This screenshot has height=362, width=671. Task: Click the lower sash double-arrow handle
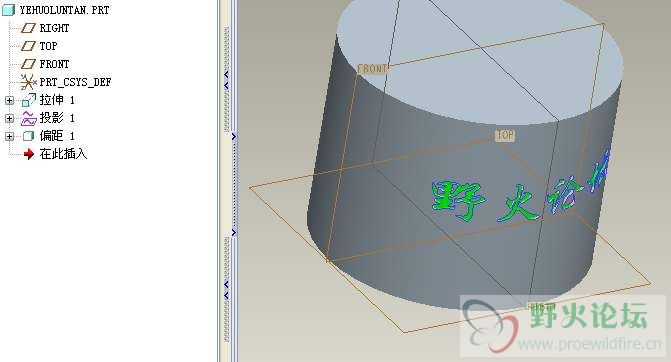226,290
